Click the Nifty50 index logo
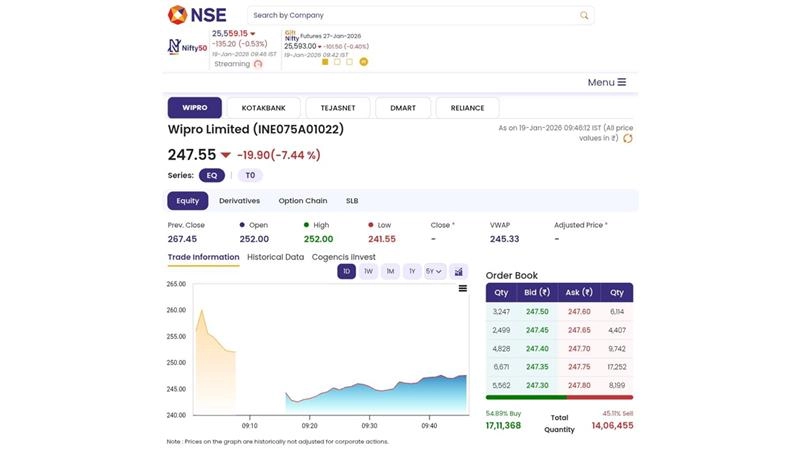 (x=186, y=46)
